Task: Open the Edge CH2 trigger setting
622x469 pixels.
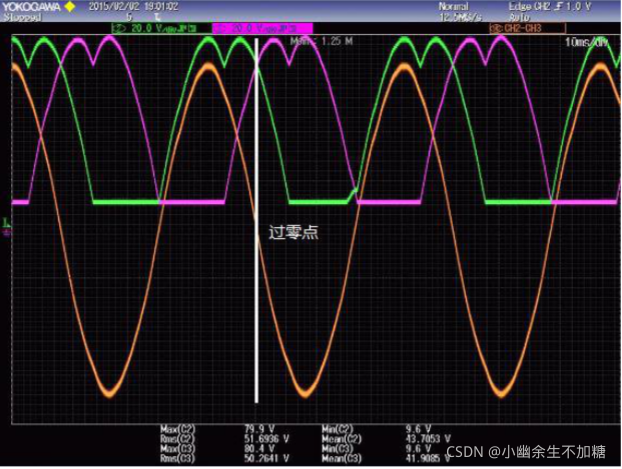Action: click(550, 6)
